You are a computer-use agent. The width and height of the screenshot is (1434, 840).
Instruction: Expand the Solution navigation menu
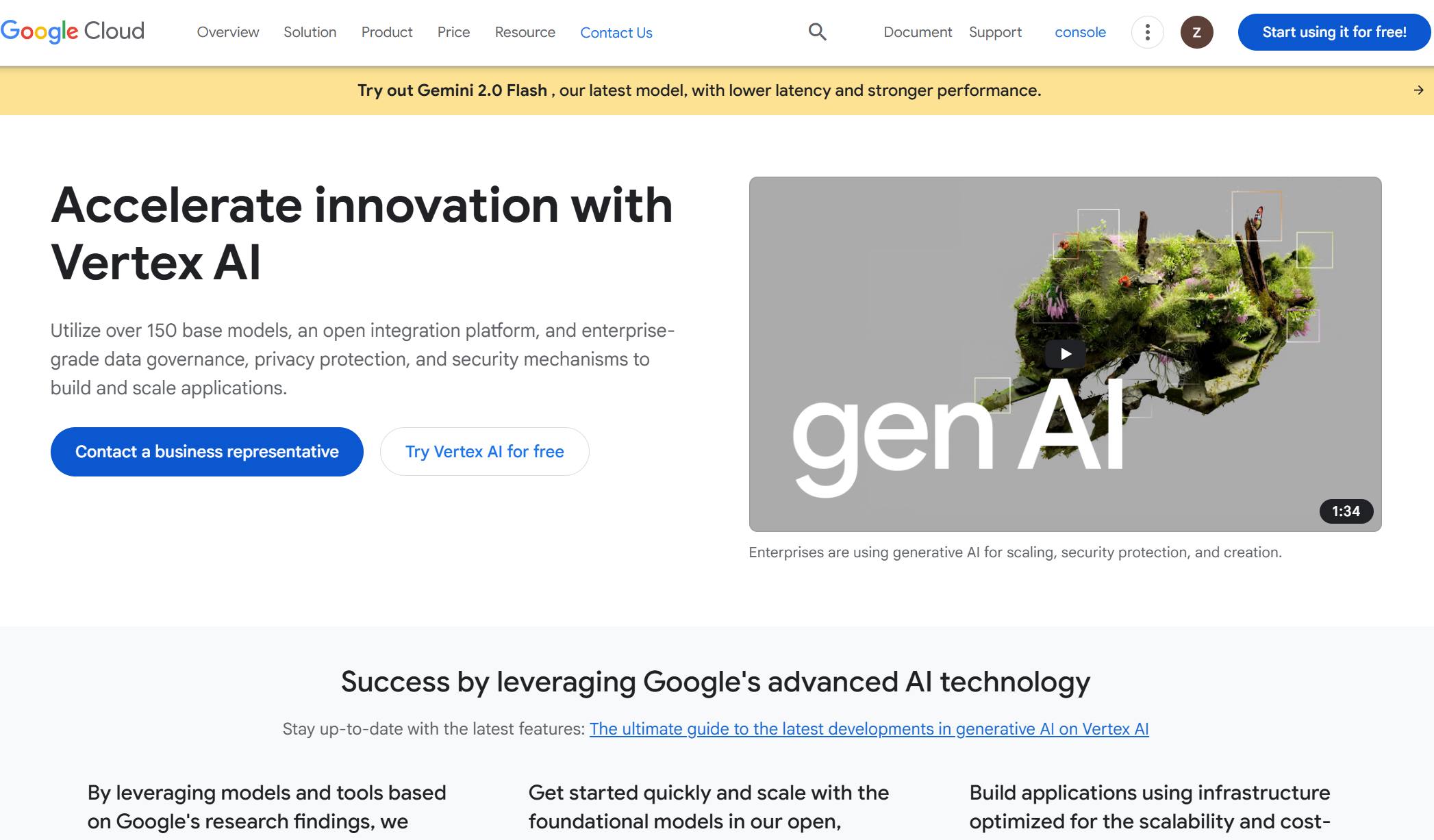pyautogui.click(x=310, y=32)
